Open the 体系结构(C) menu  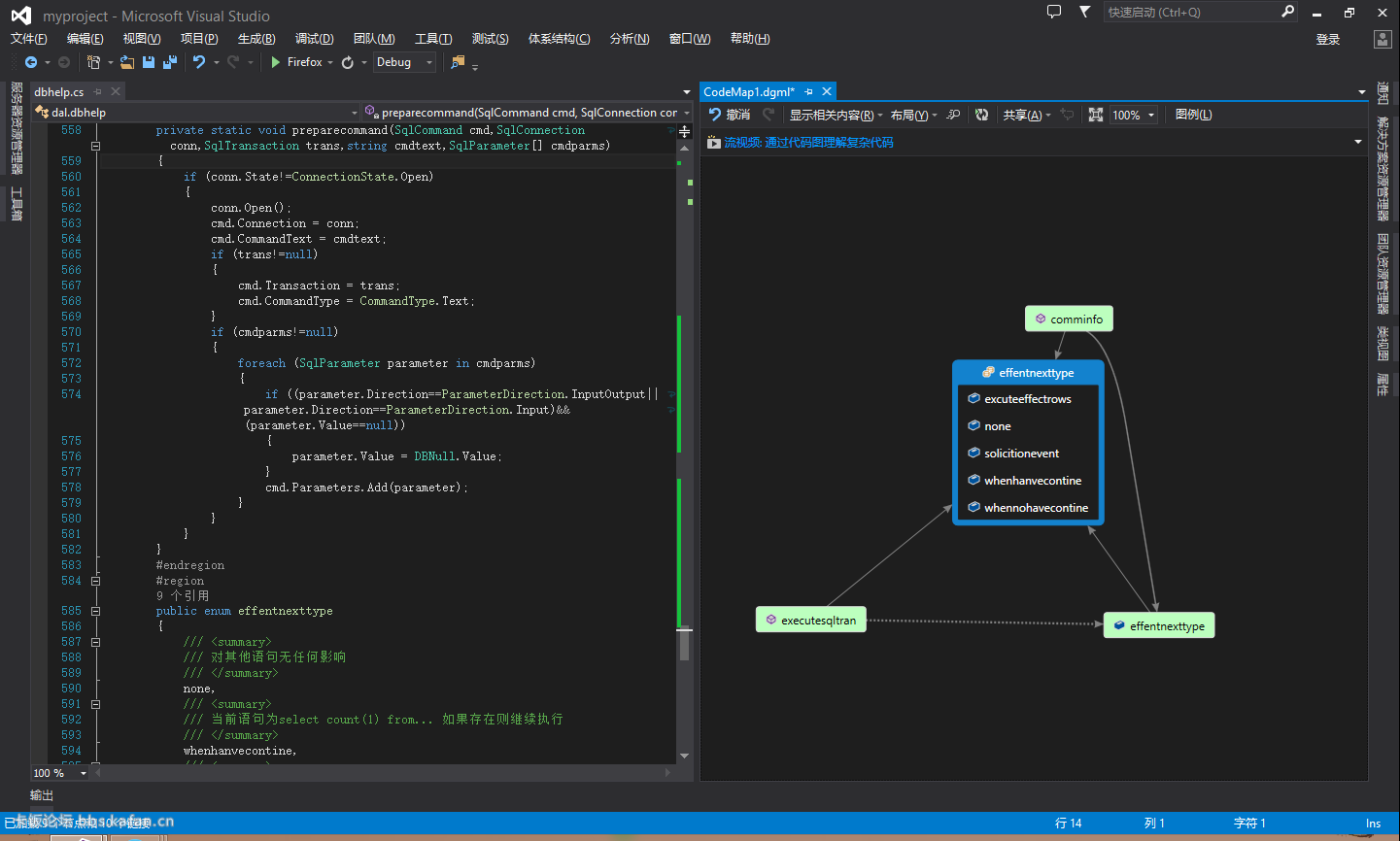560,39
